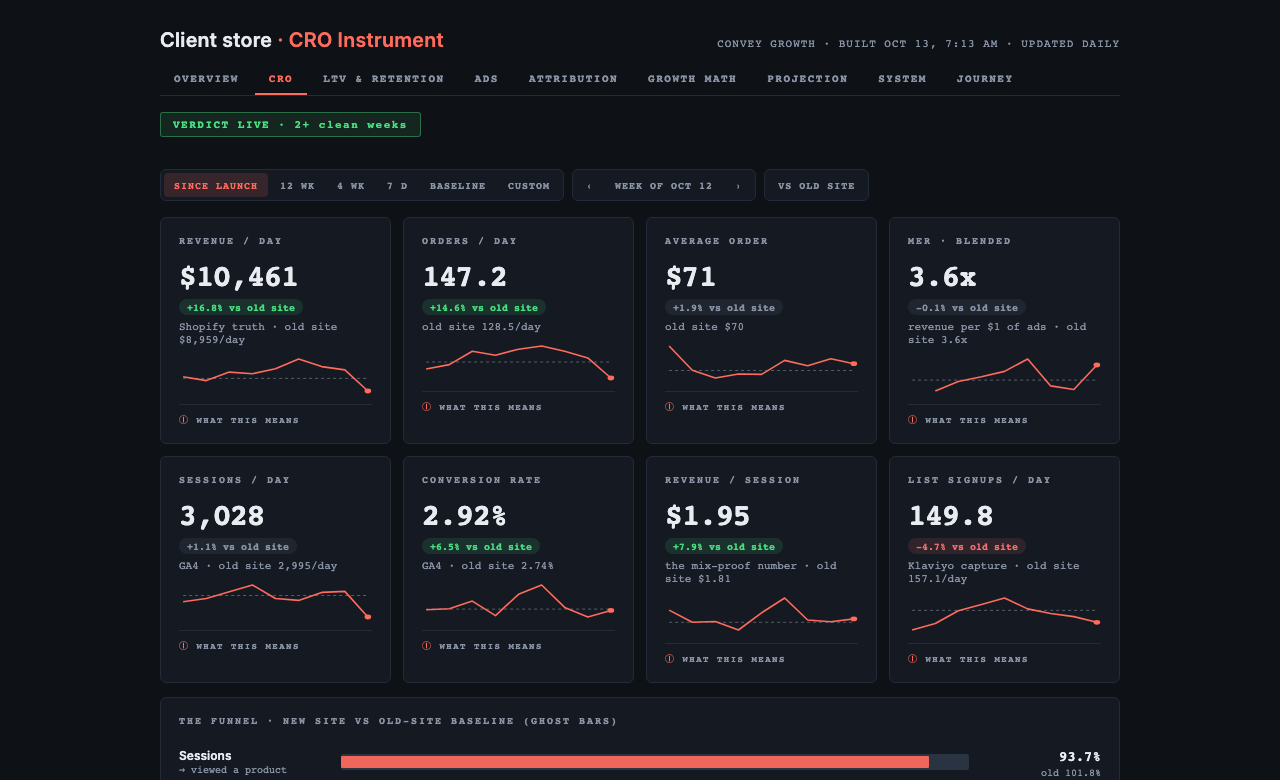Go to next week arrow
This screenshot has width=1280, height=780.
click(x=738, y=186)
